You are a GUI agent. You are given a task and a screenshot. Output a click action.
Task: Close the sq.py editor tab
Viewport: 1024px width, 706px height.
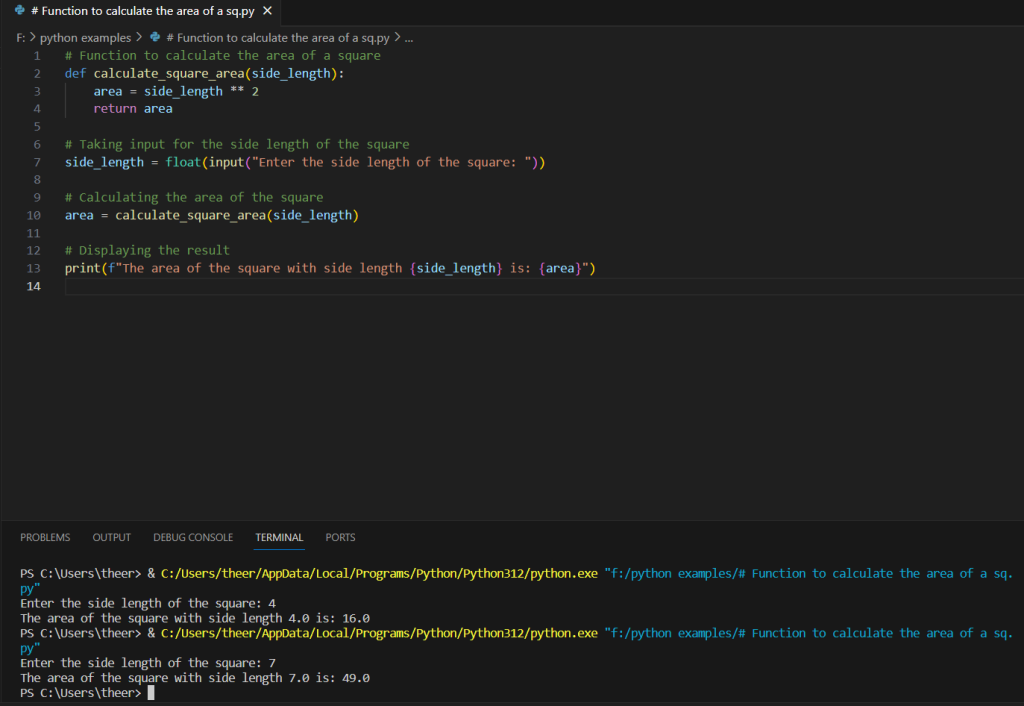[x=267, y=11]
